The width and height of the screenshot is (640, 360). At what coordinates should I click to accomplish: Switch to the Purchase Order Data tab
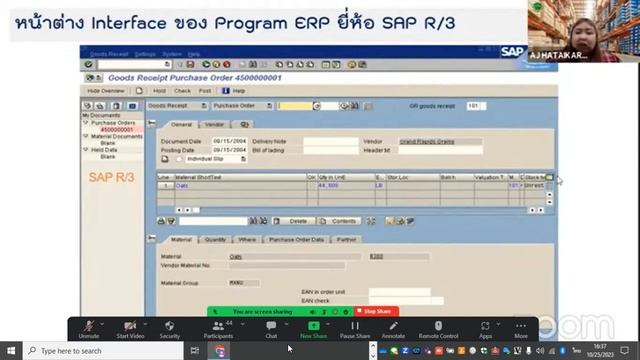[296, 240]
